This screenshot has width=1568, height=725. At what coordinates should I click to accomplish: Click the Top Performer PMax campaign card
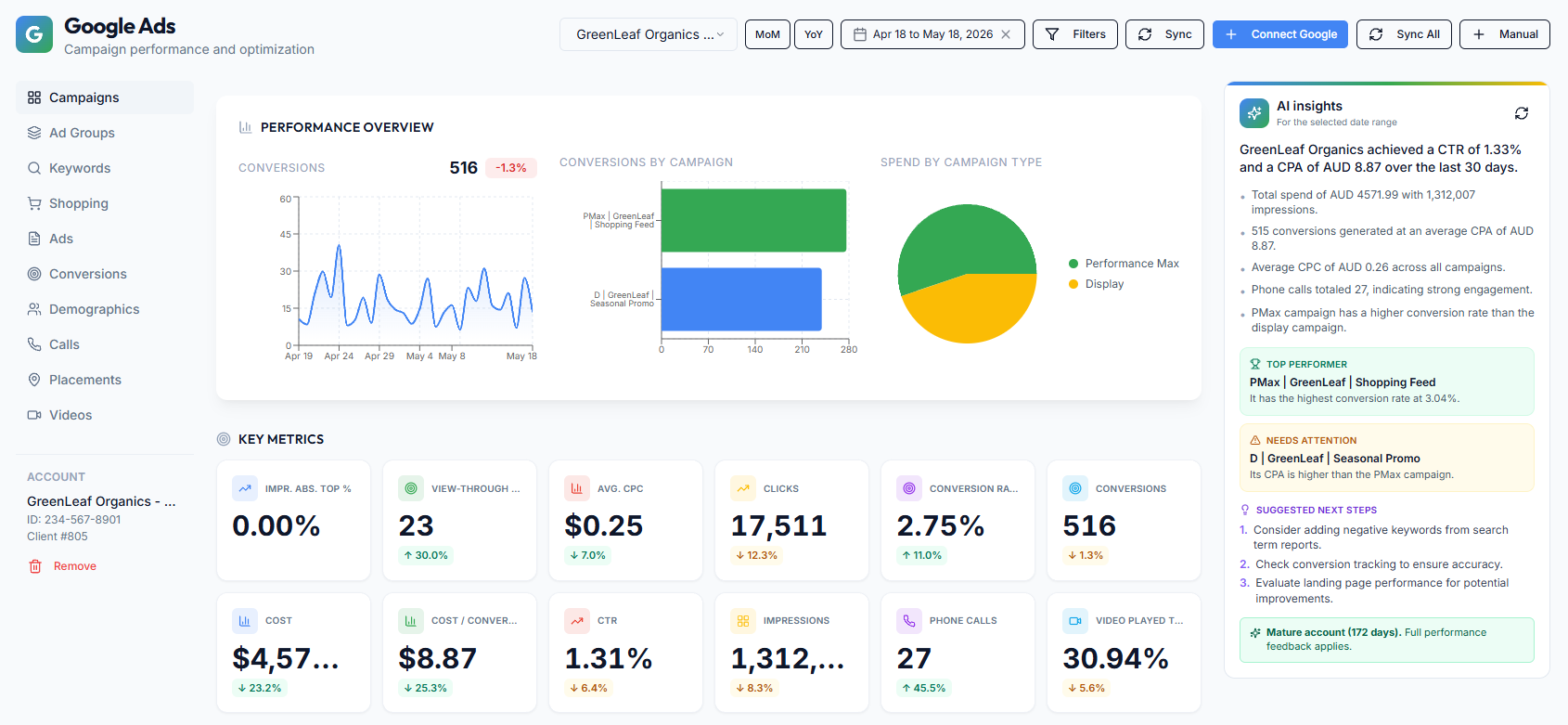click(1386, 382)
